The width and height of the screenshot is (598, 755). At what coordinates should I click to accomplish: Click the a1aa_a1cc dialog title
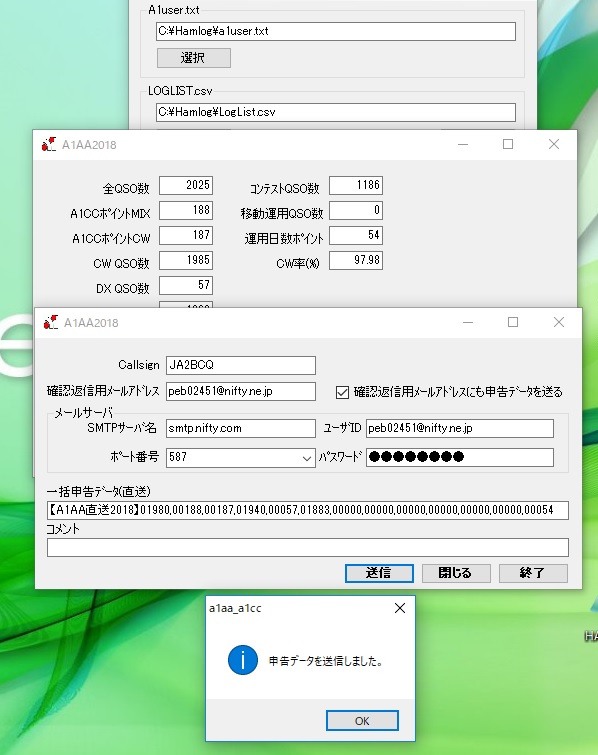pyautogui.click(x=235, y=608)
